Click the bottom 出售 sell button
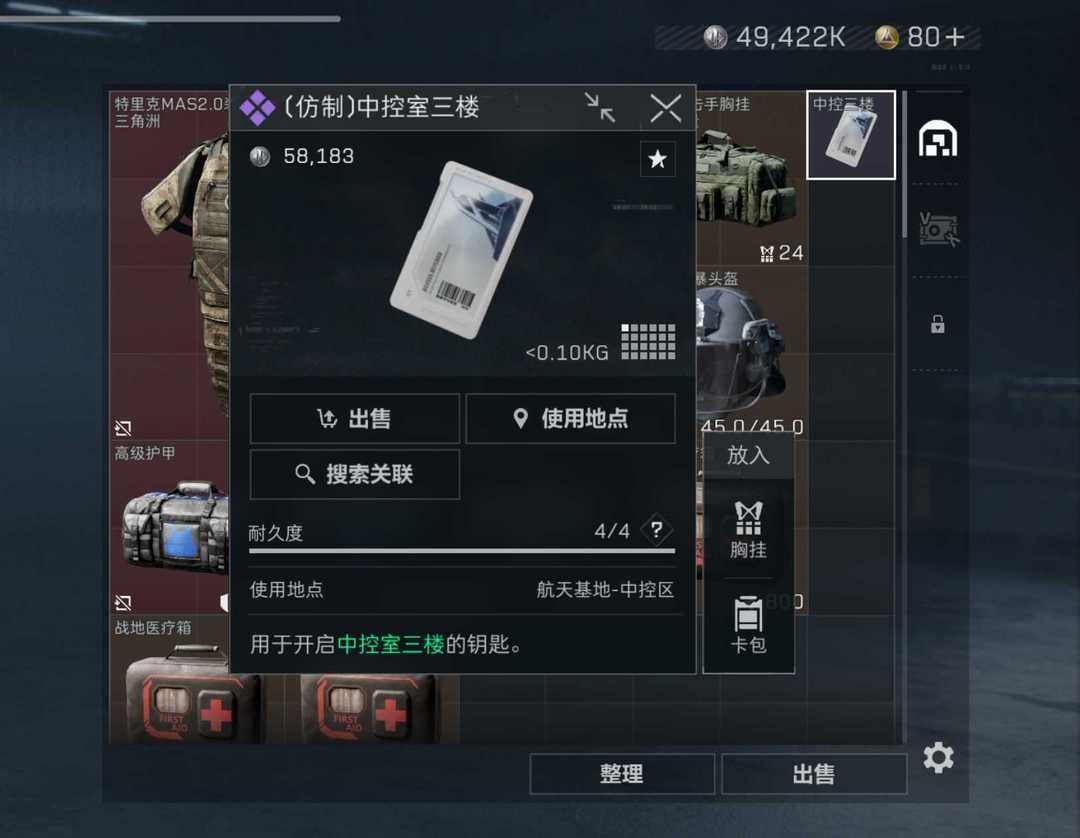Image resolution: width=1080 pixels, height=838 pixels. click(x=813, y=773)
